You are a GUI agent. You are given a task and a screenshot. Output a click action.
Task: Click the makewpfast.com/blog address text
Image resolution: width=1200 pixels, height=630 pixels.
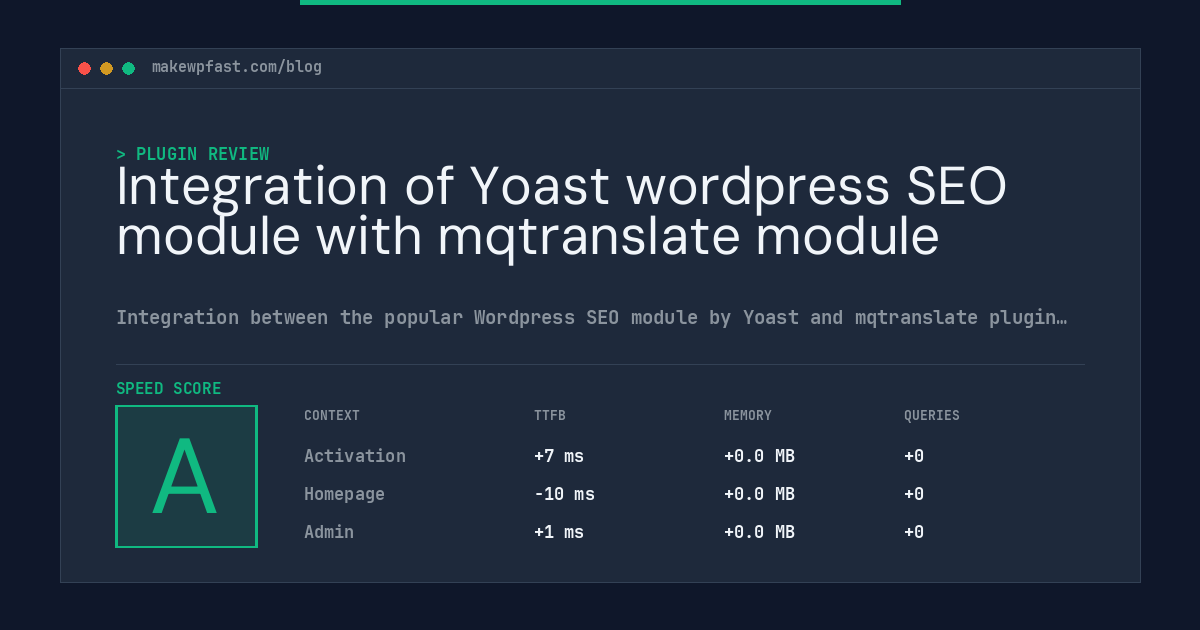click(x=237, y=67)
